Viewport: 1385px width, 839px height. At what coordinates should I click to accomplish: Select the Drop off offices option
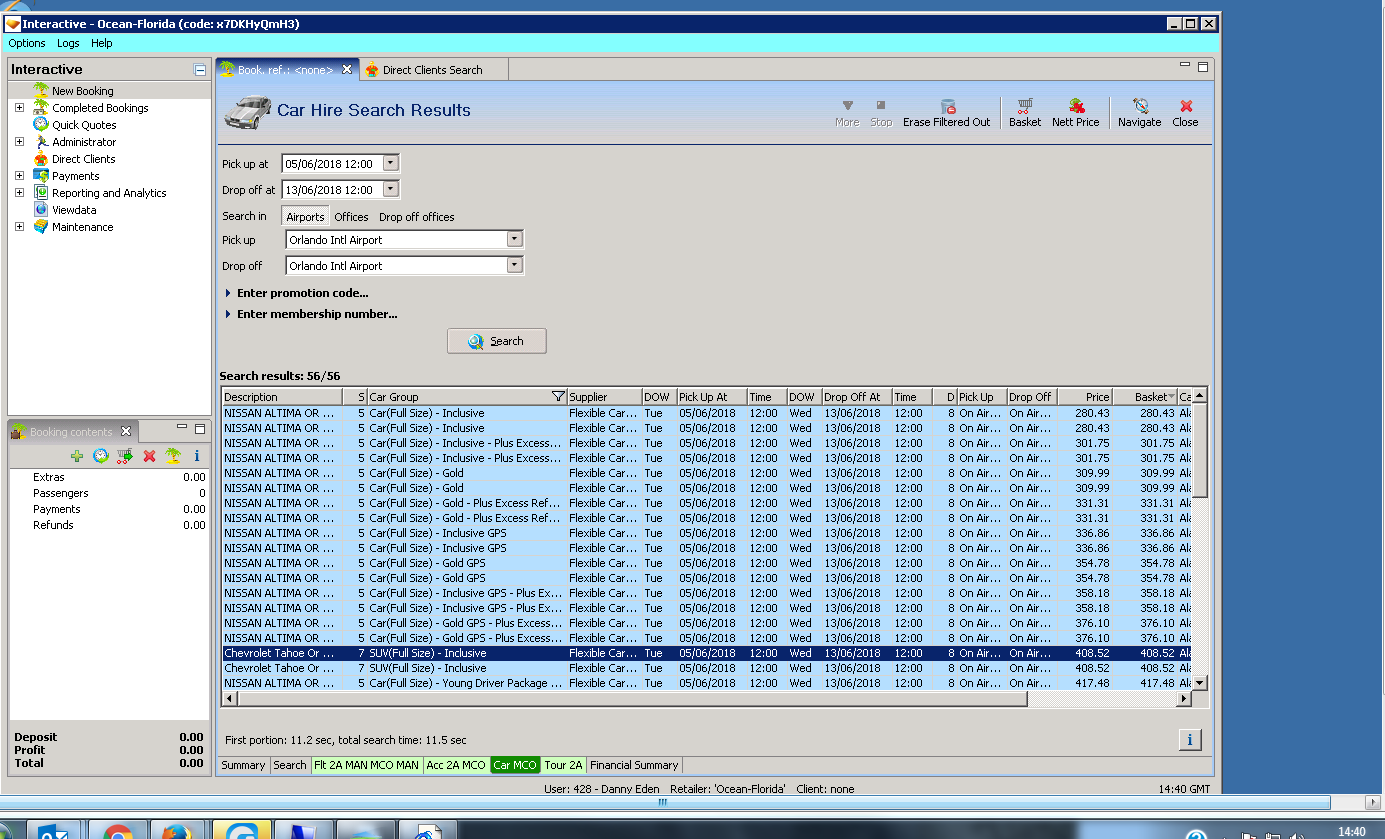(416, 217)
